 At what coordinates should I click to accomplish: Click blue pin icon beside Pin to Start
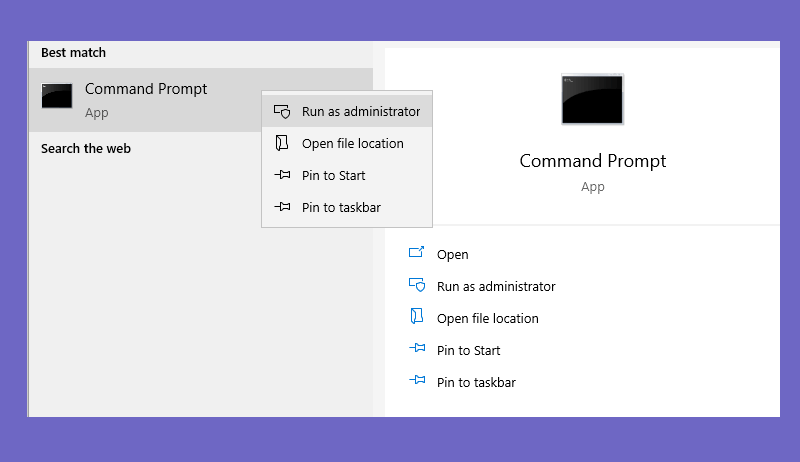(x=417, y=348)
